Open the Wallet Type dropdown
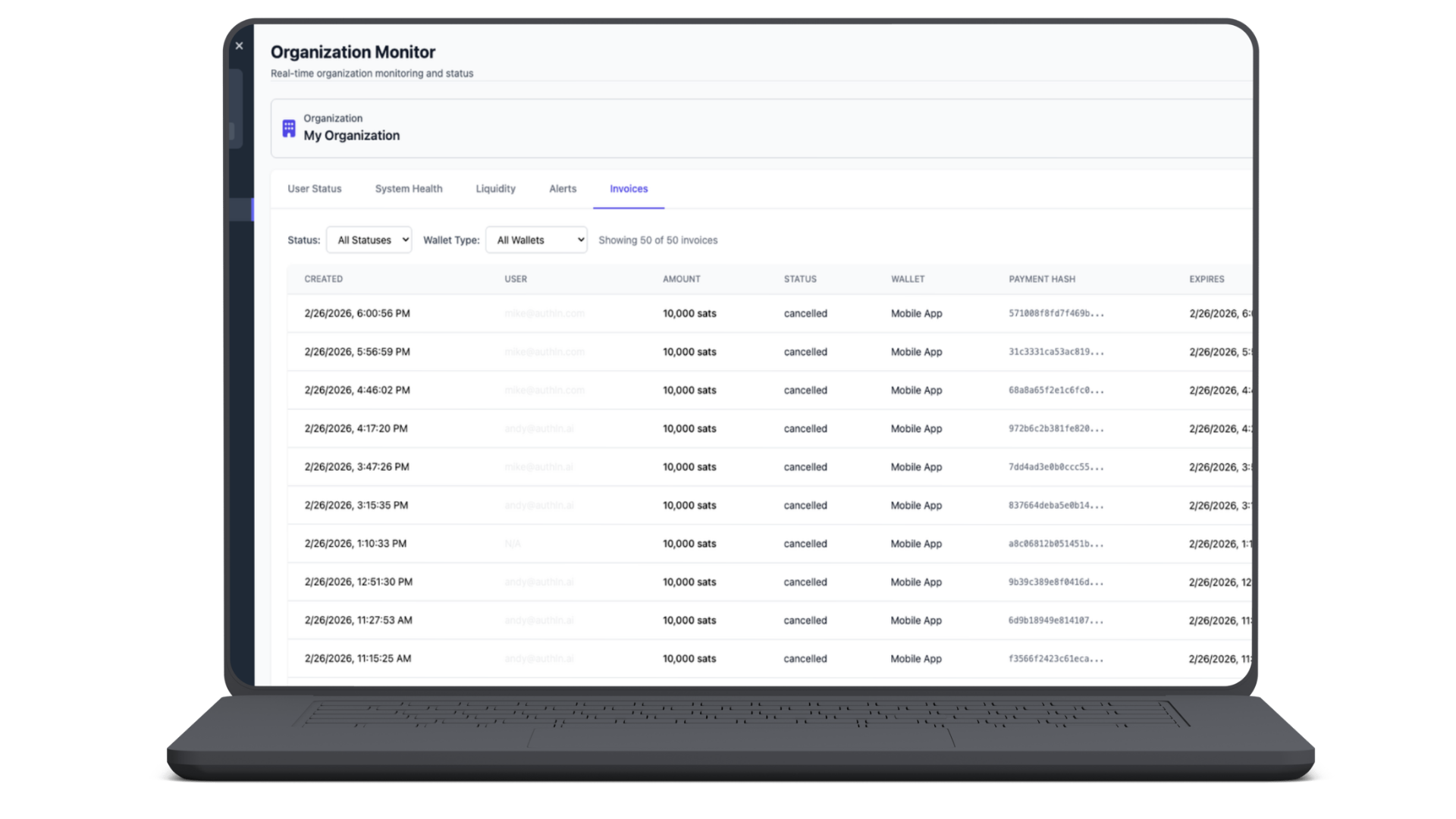Viewport: 1456px width, 819px height. 536,240
